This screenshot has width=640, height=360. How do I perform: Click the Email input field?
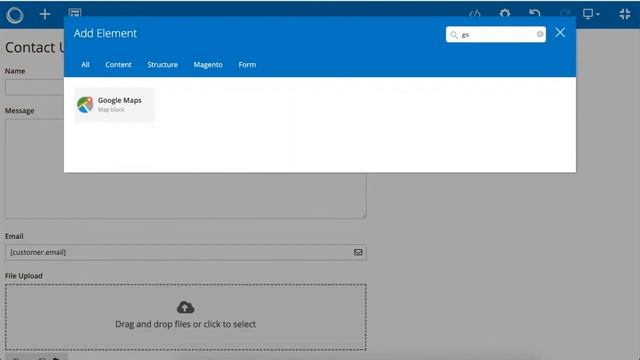186,252
